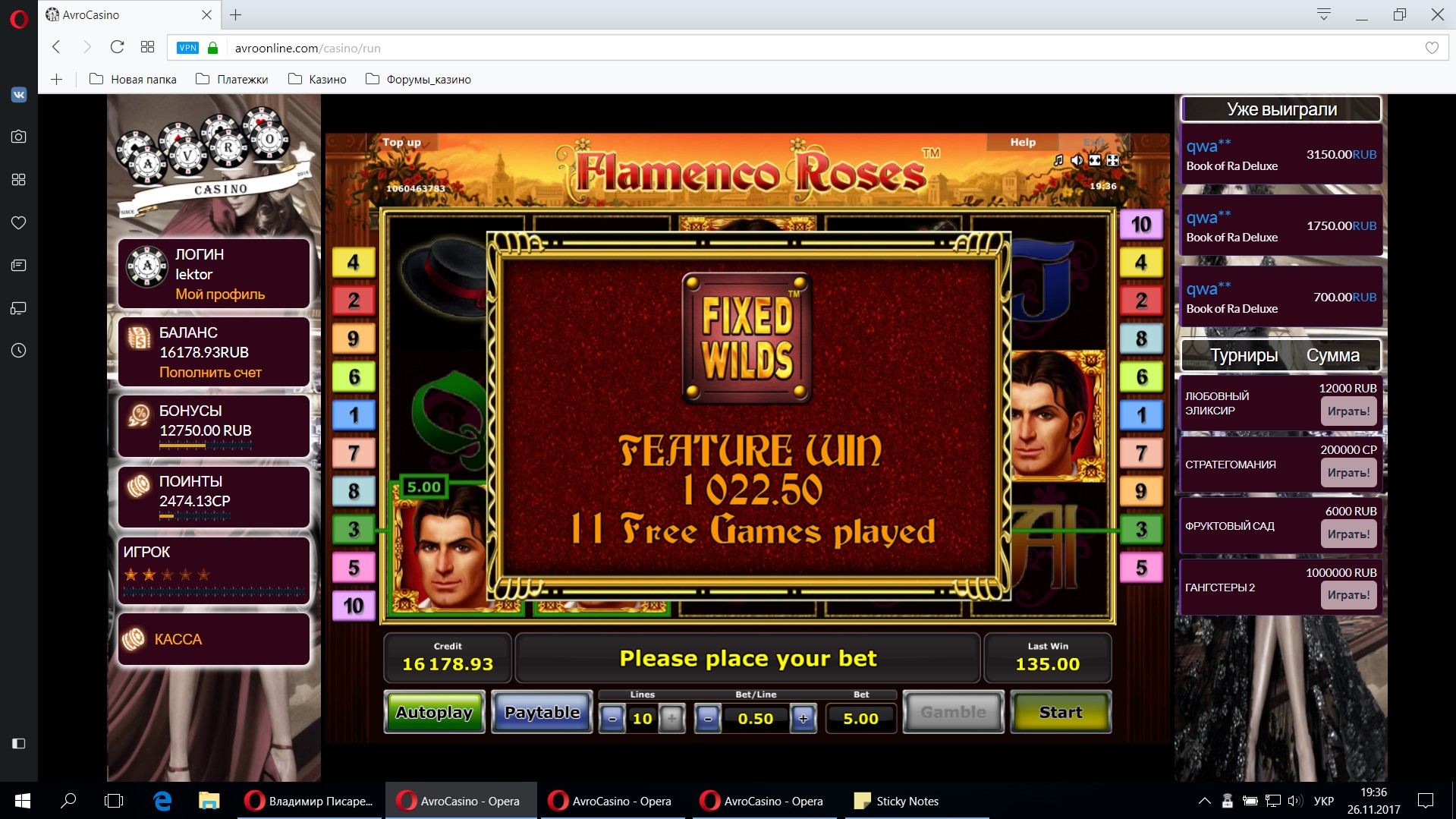Open the game Help menu
Screen dimensions: 1456x819
(1023, 142)
